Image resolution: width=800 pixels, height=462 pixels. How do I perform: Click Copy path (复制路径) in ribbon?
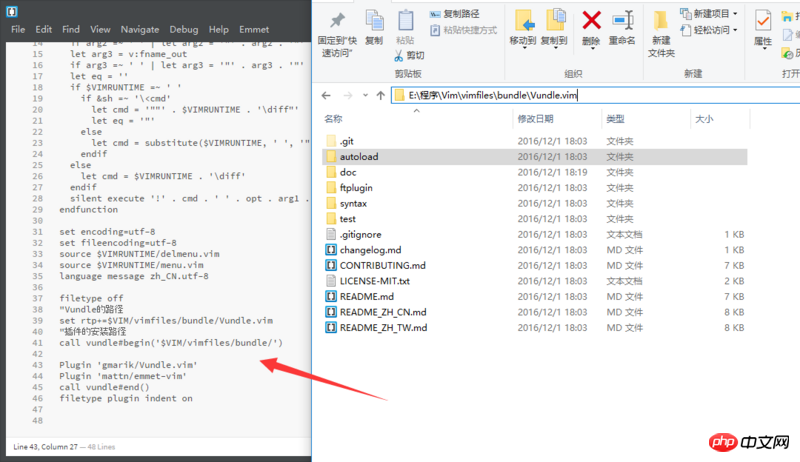[455, 14]
